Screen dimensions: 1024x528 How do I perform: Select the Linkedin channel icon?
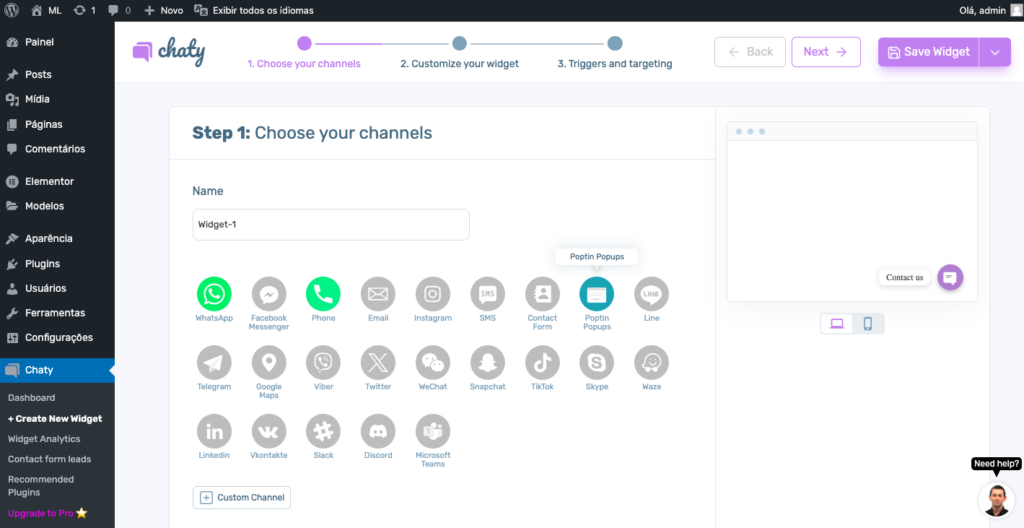(x=214, y=431)
